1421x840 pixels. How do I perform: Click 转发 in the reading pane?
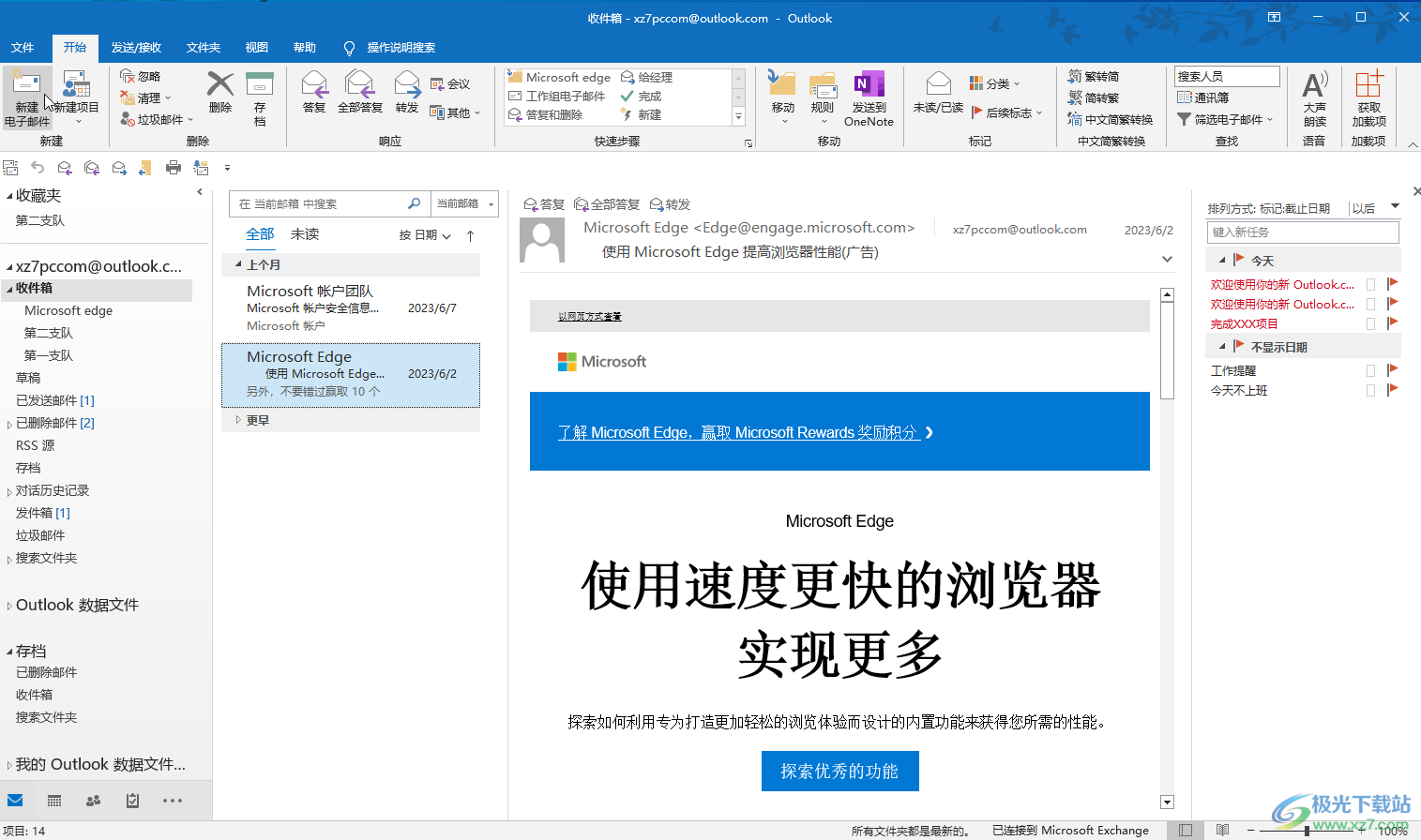671,204
